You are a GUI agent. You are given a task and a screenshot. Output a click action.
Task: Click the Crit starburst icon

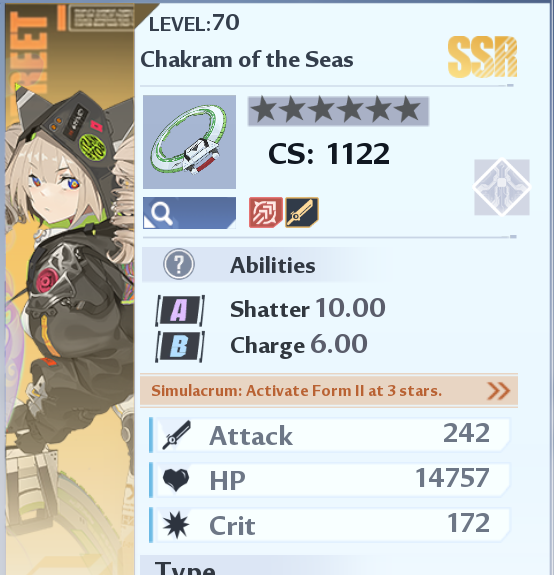(x=176, y=525)
